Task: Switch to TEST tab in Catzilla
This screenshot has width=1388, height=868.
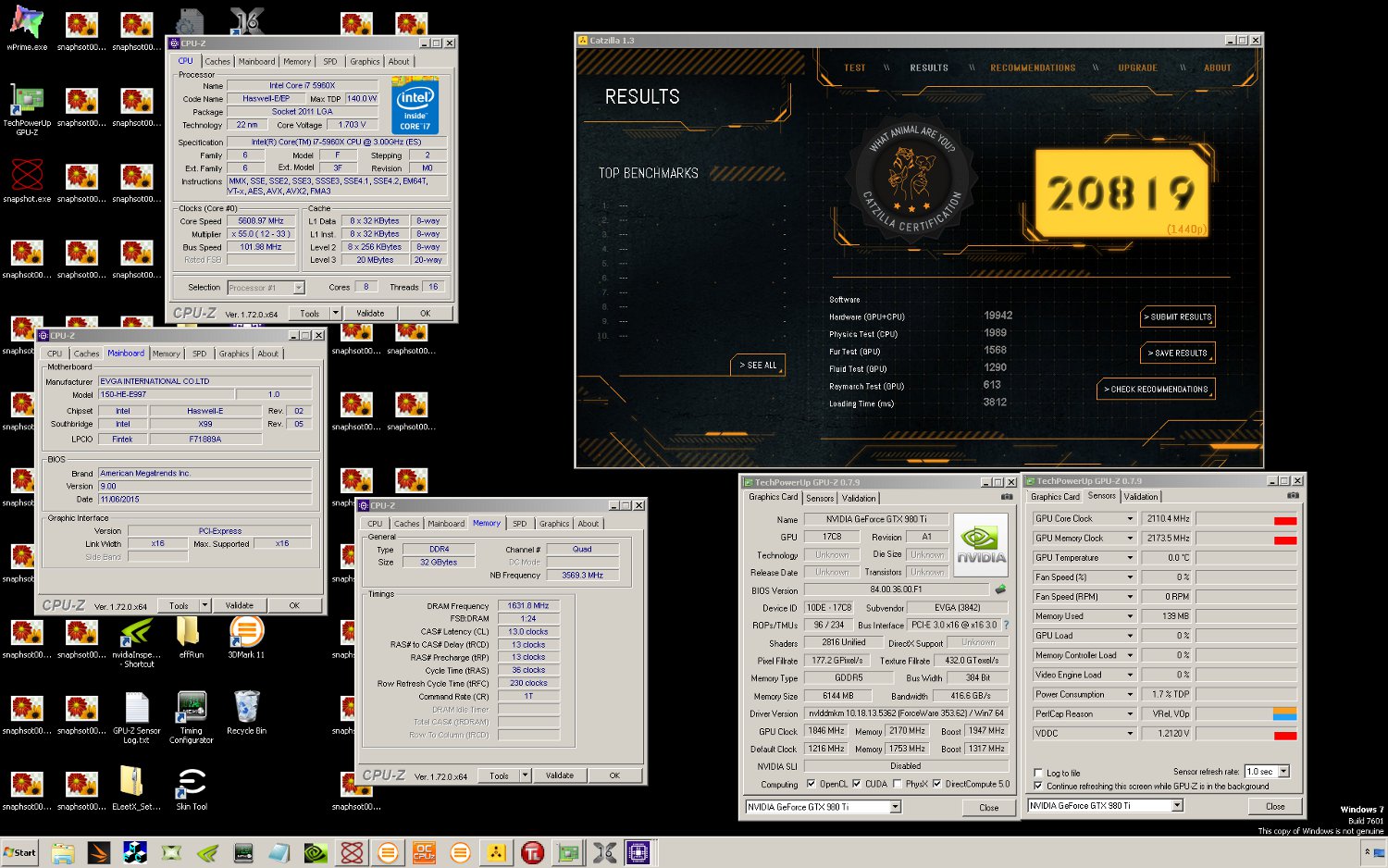Action: 855,68
